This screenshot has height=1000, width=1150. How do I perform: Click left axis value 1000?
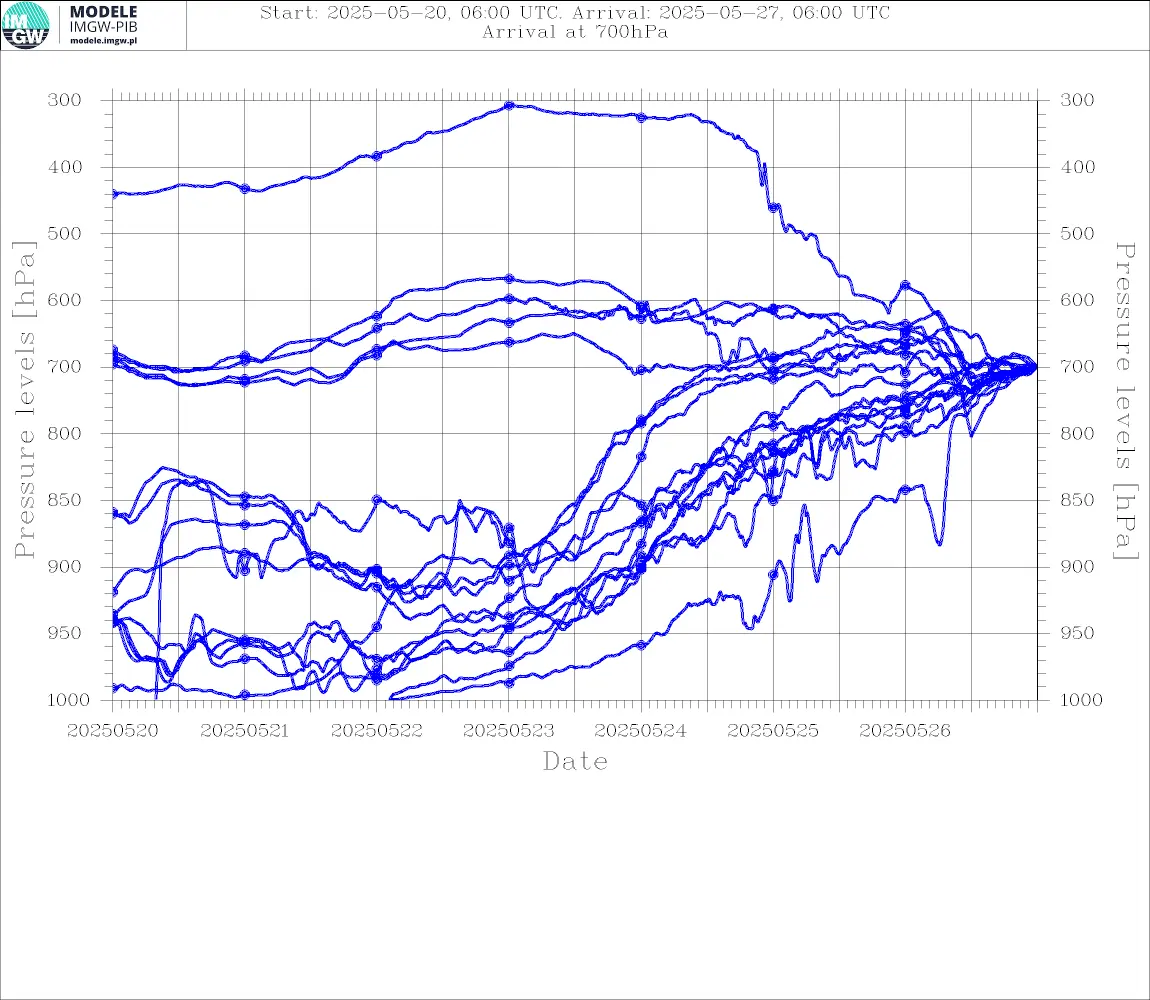coord(68,700)
